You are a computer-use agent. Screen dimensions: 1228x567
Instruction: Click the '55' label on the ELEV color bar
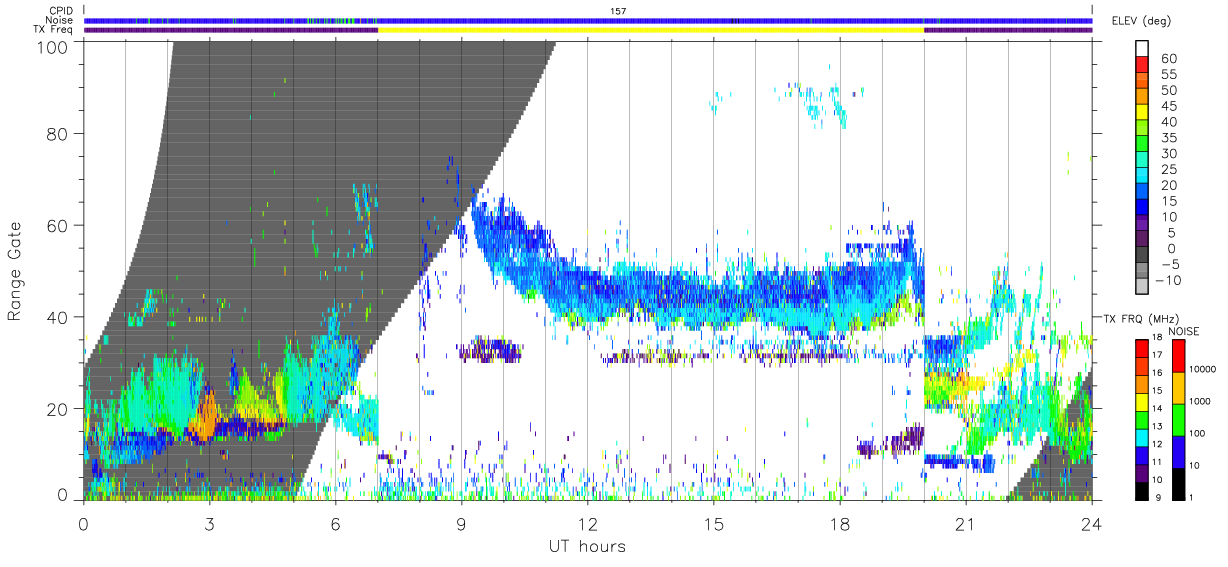(x=1169, y=74)
